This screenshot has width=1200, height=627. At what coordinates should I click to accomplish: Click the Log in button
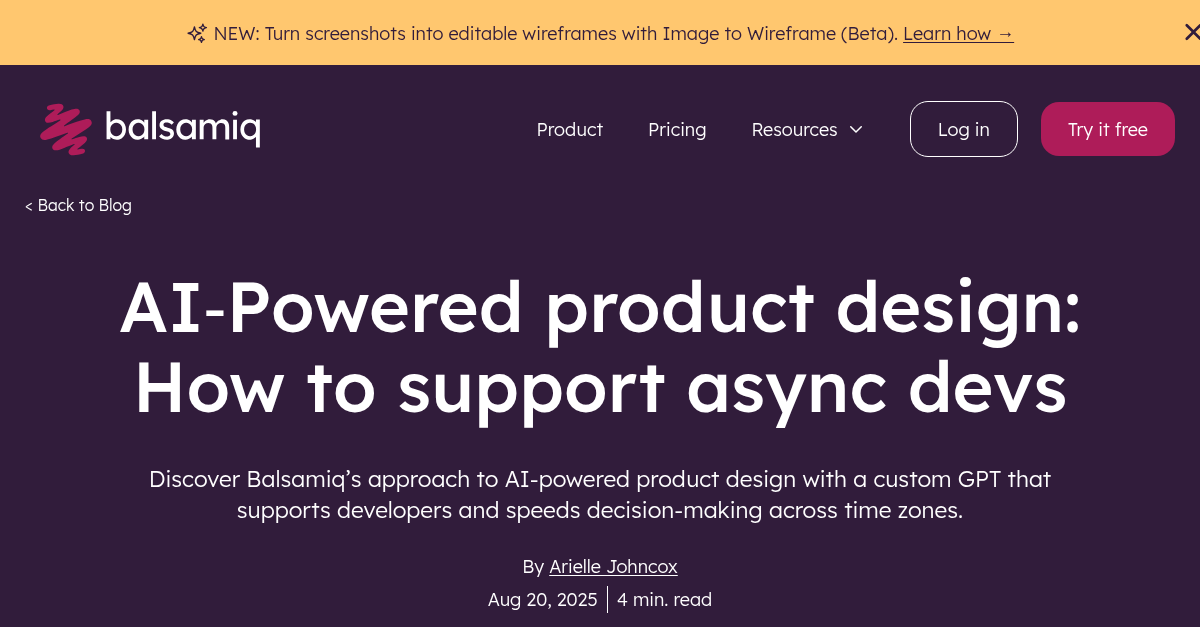click(963, 128)
